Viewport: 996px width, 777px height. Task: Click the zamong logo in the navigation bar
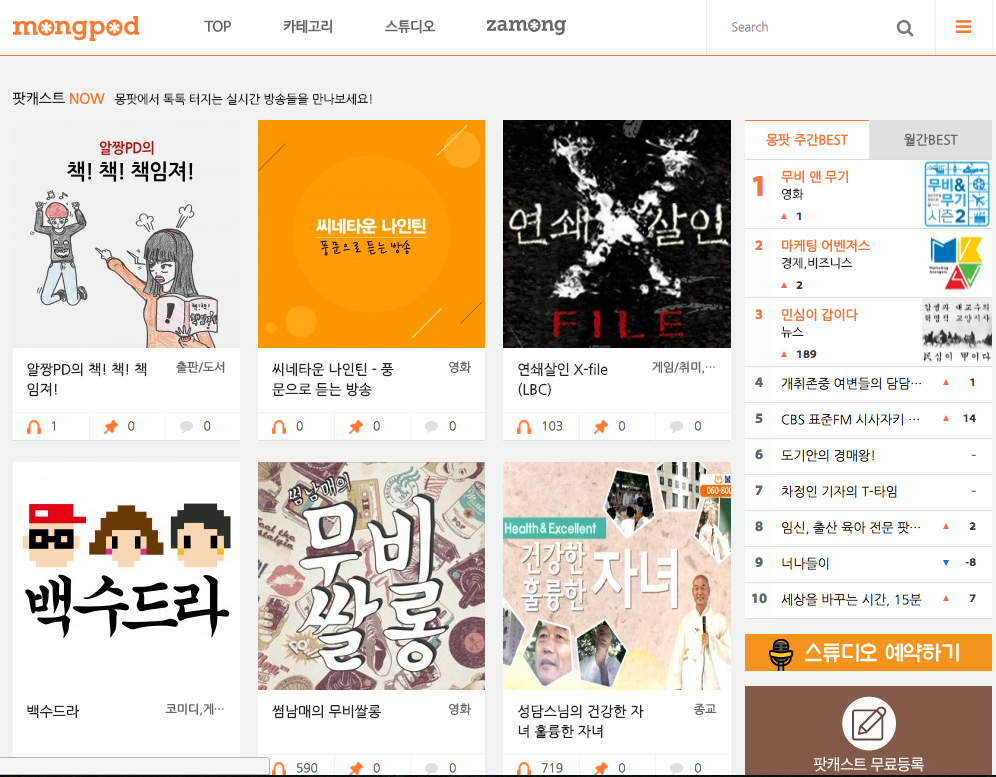tap(525, 27)
